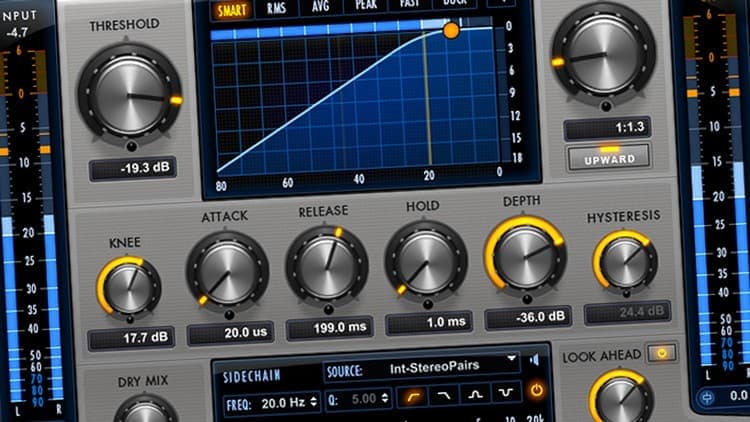Click the sidechain Q 5.00 field
Screen dimensions: 750x422
tap(359, 399)
